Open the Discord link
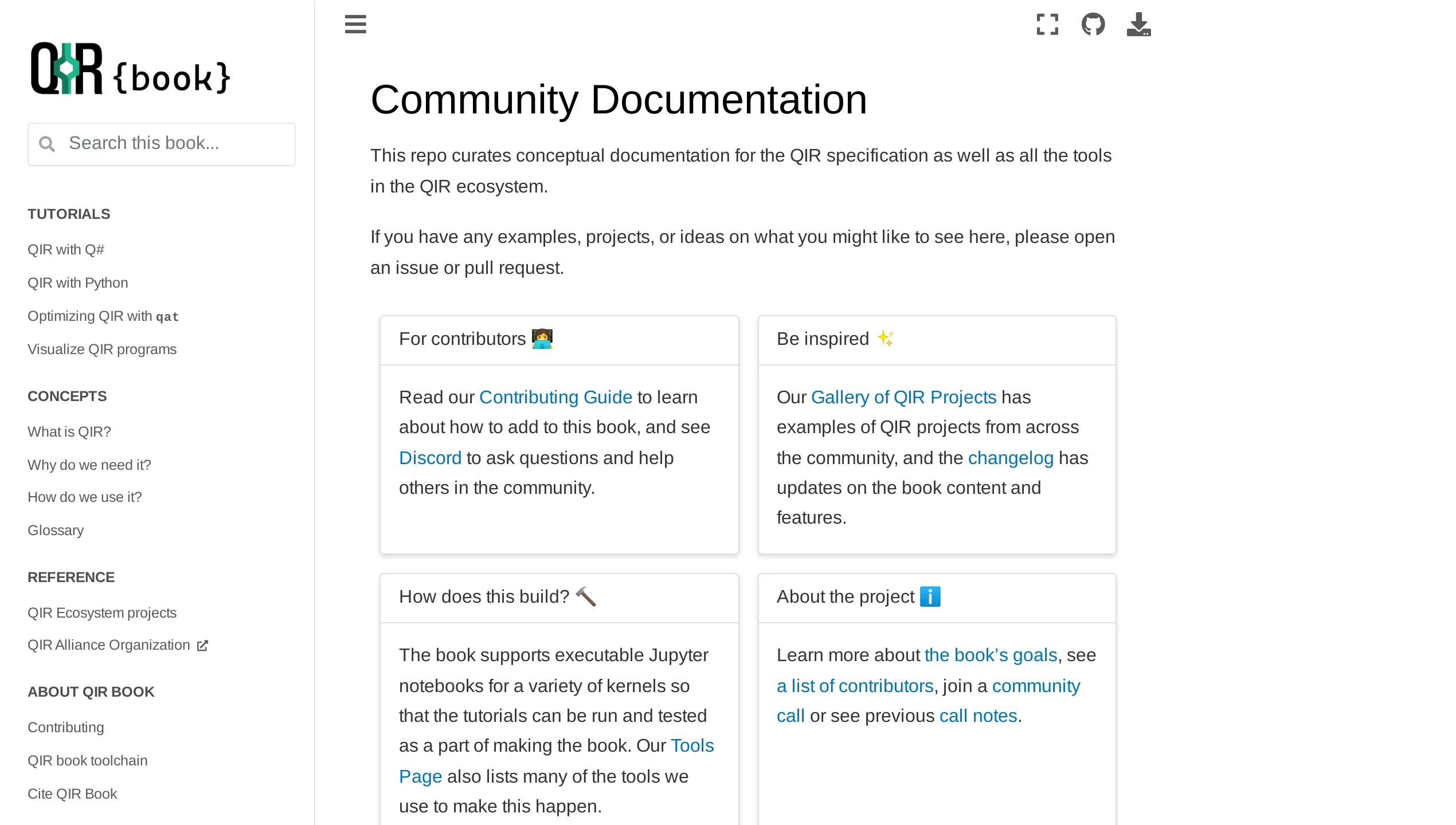The width and height of the screenshot is (1456, 825). point(430,458)
